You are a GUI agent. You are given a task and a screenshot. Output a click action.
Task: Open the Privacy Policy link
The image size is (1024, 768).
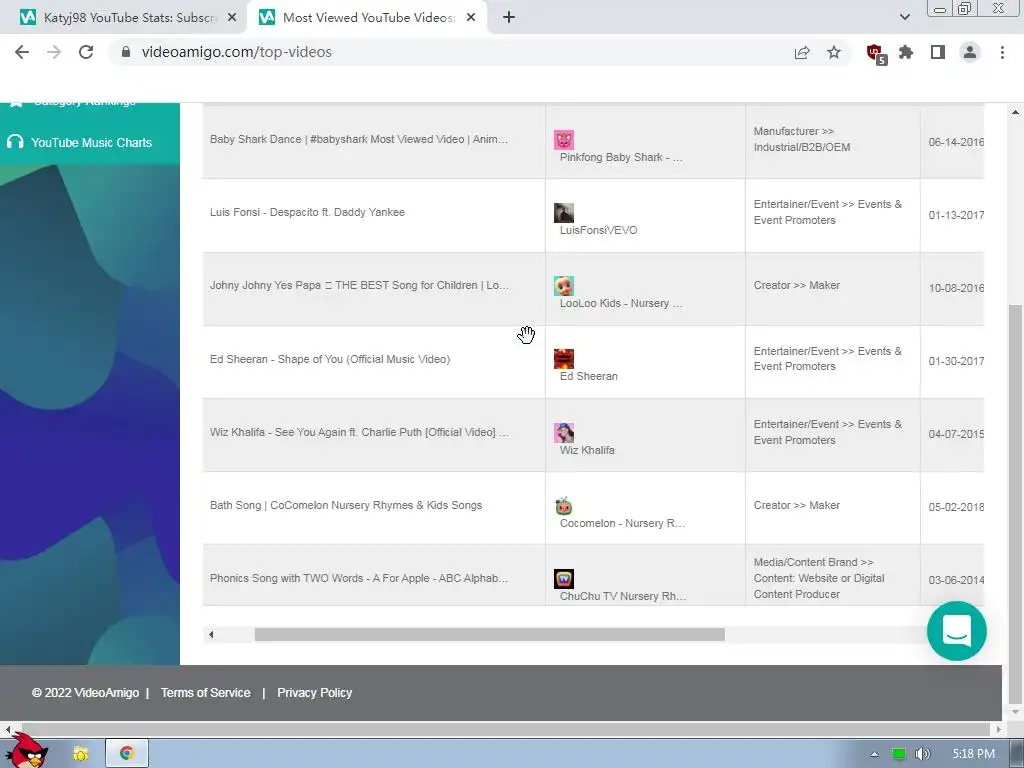coord(315,693)
